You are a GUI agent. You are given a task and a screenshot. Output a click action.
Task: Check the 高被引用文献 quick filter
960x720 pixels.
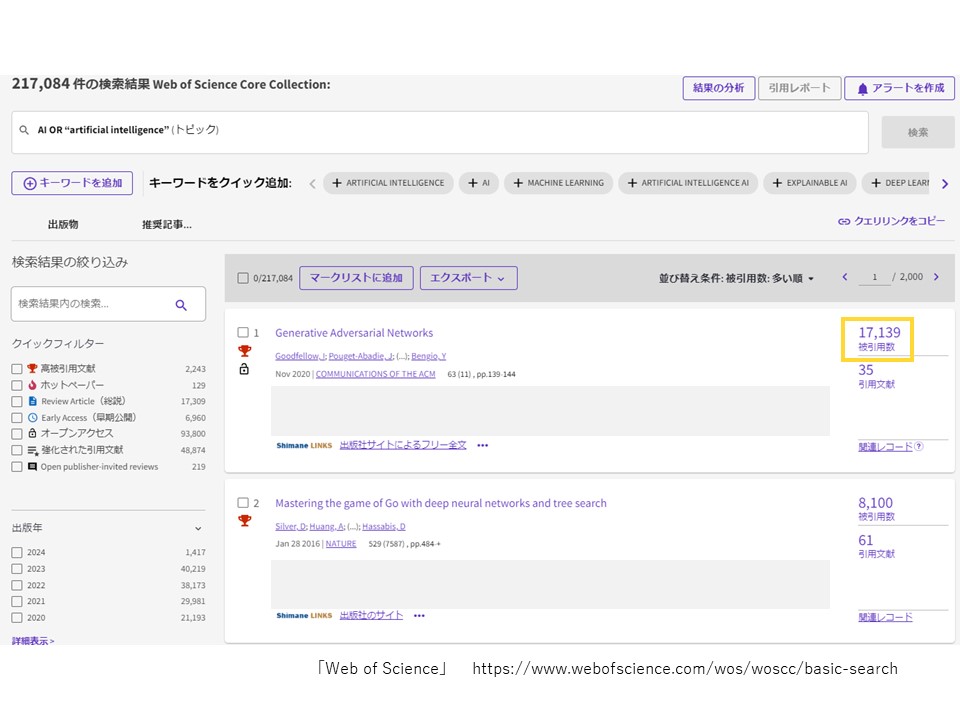click(17, 369)
